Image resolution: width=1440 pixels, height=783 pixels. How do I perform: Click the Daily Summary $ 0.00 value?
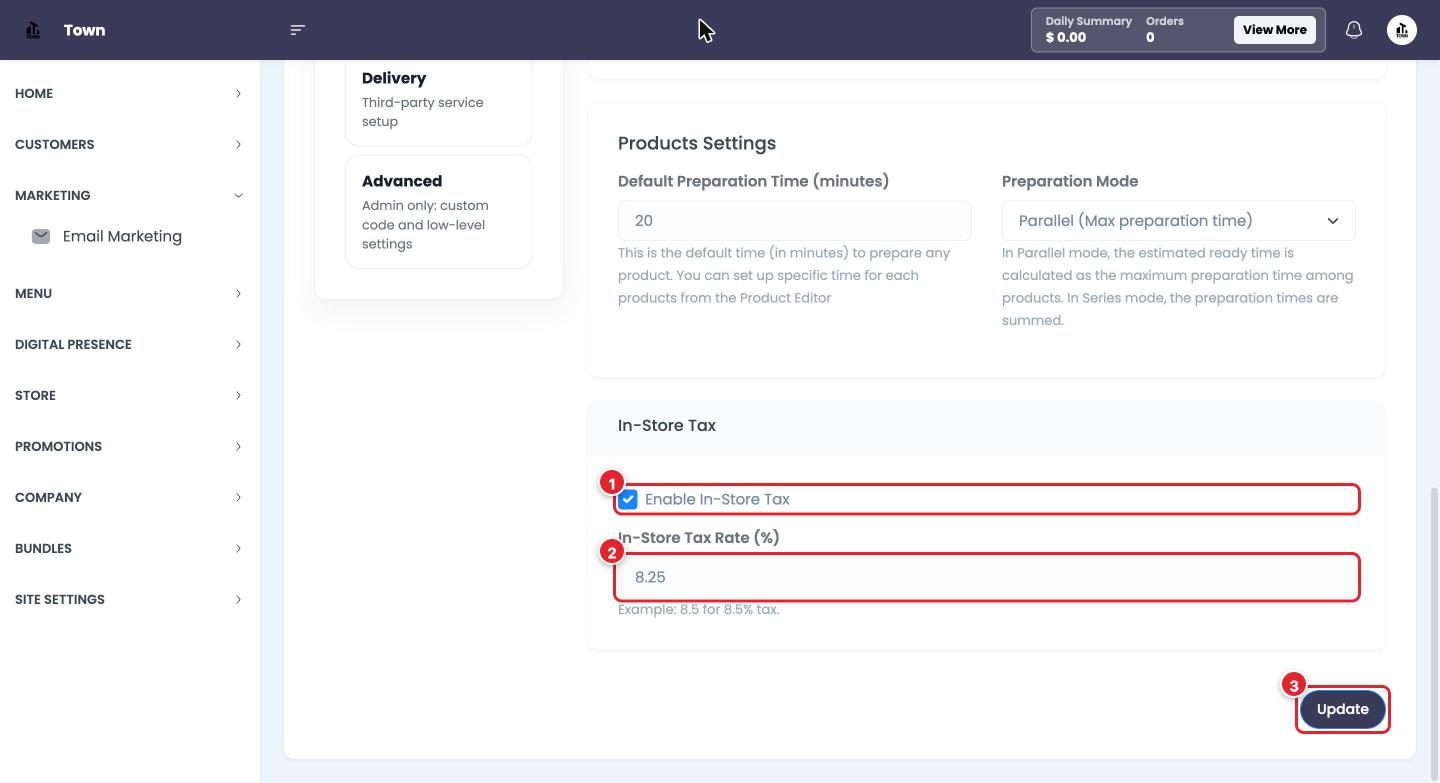click(1066, 37)
